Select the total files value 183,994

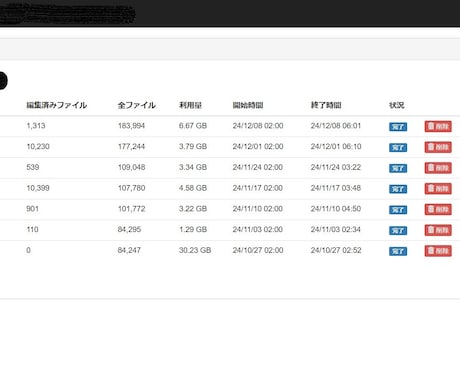pyautogui.click(x=131, y=126)
